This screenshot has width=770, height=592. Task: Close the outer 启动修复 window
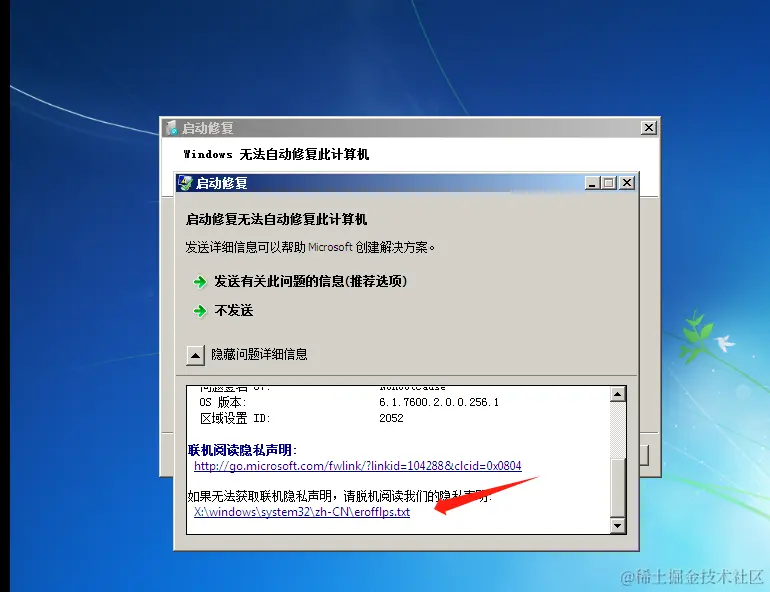coord(649,128)
